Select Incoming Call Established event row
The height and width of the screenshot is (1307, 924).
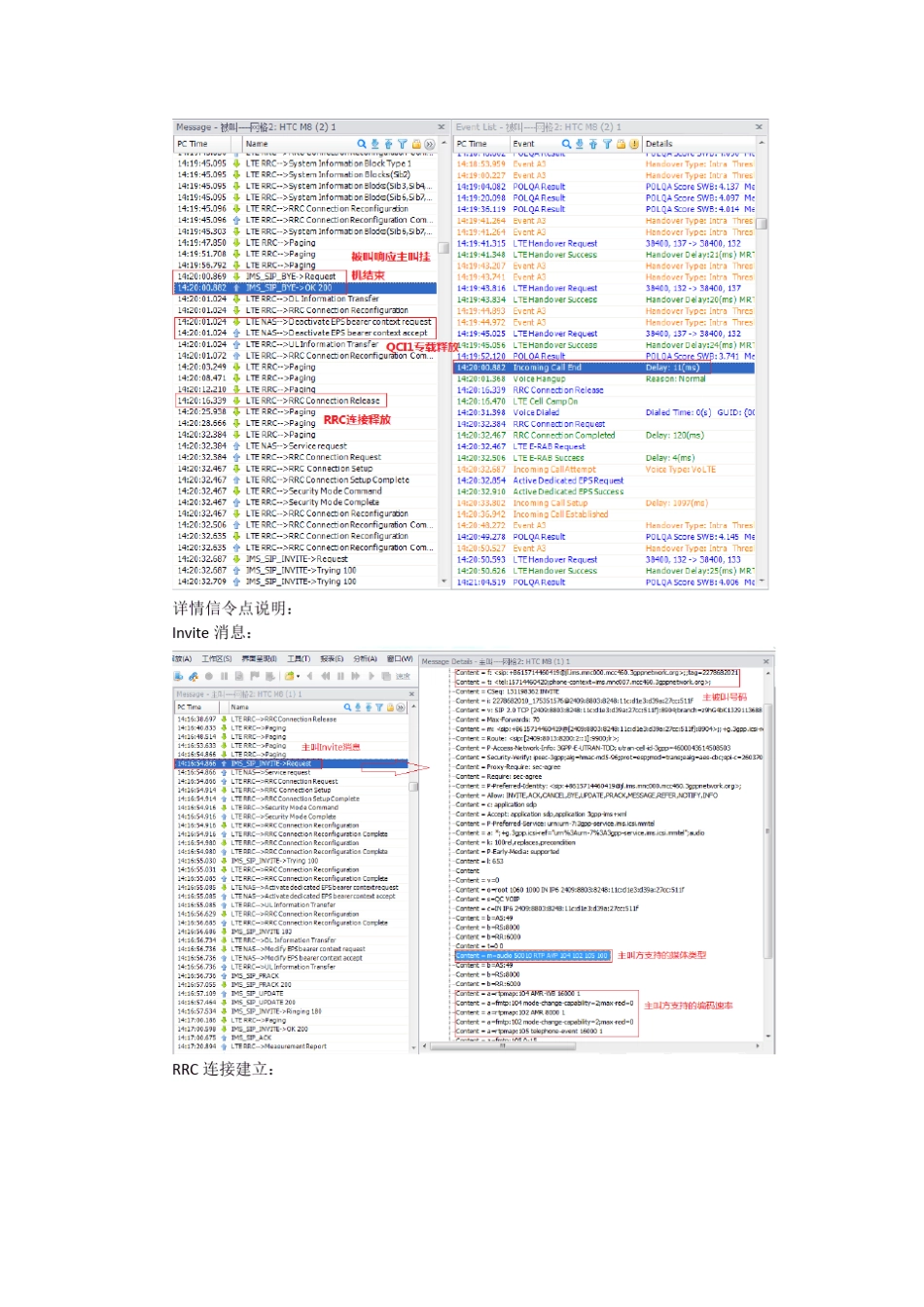[x=605, y=514]
